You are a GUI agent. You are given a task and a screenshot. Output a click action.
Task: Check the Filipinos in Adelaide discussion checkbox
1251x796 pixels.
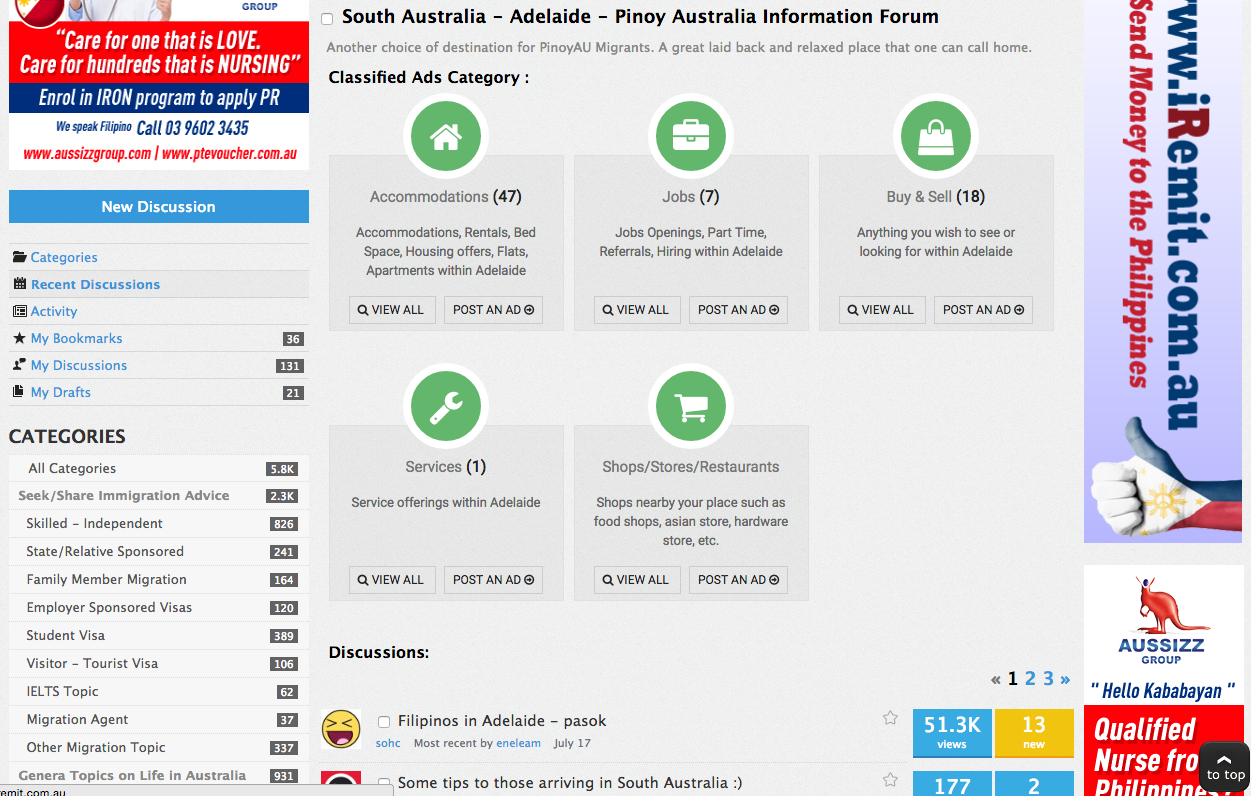pyautogui.click(x=384, y=722)
